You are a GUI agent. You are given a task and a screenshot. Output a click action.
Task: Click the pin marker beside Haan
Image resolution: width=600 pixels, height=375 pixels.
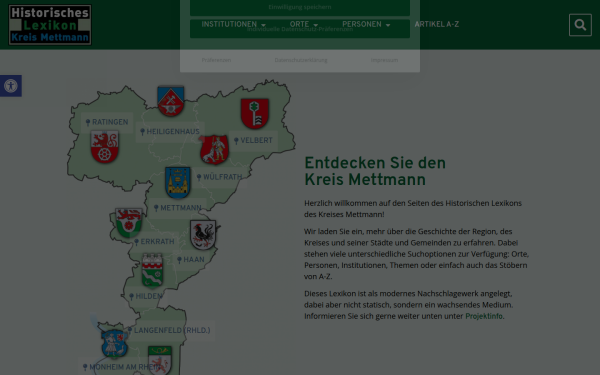[179, 260]
